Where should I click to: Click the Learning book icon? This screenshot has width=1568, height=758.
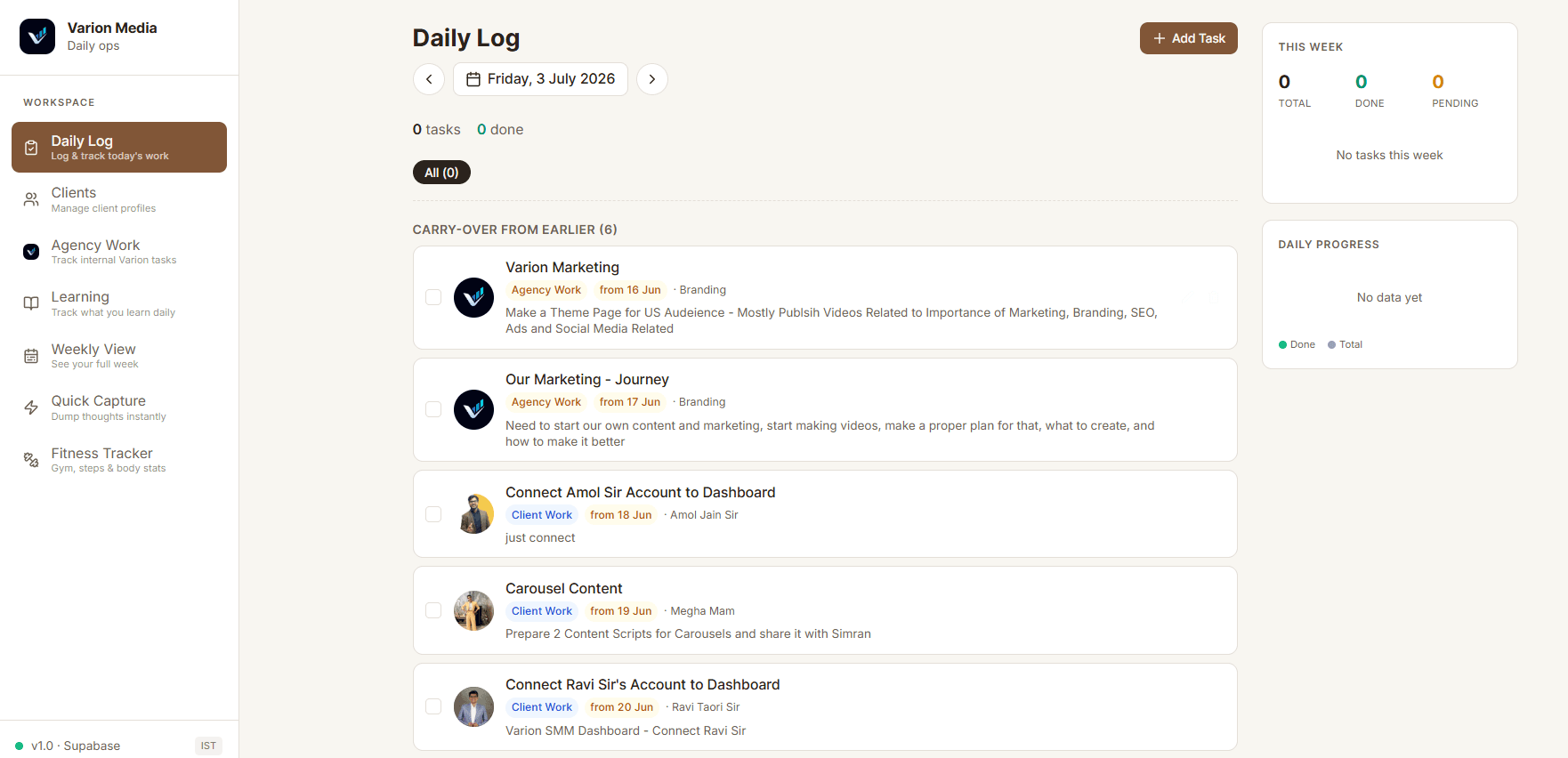point(31,303)
